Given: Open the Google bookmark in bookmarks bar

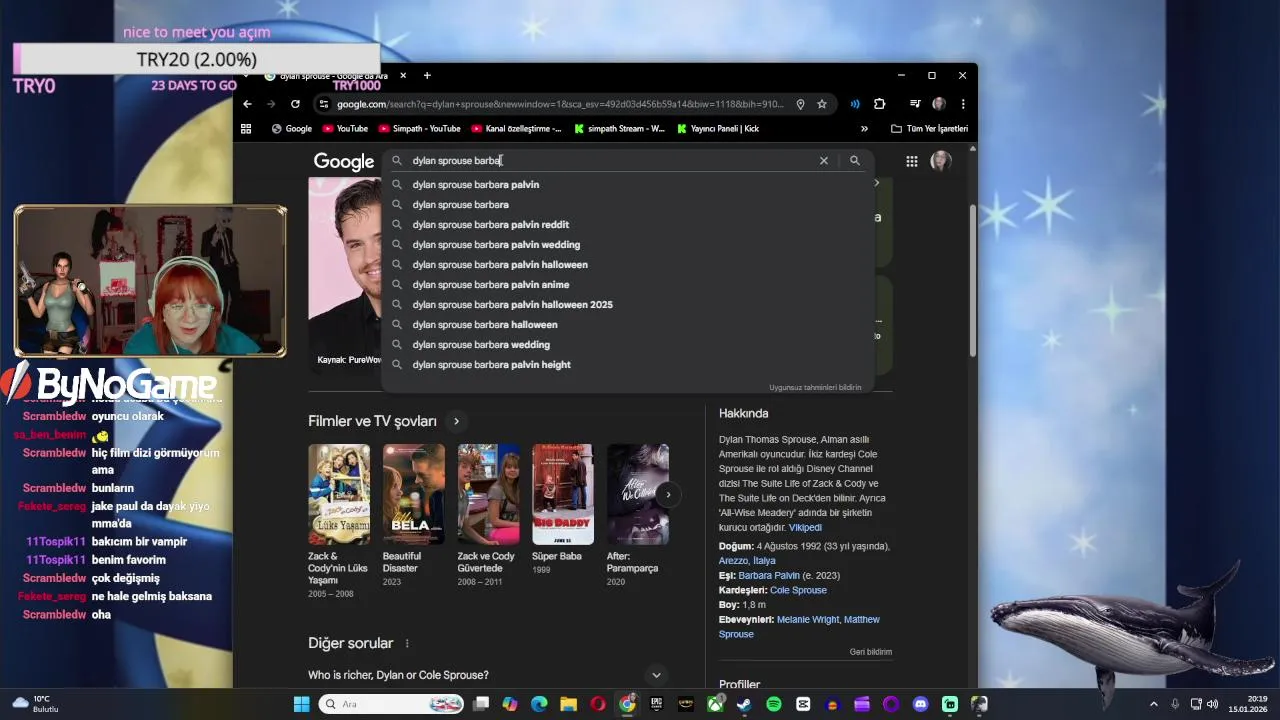Looking at the screenshot, I should point(292,128).
